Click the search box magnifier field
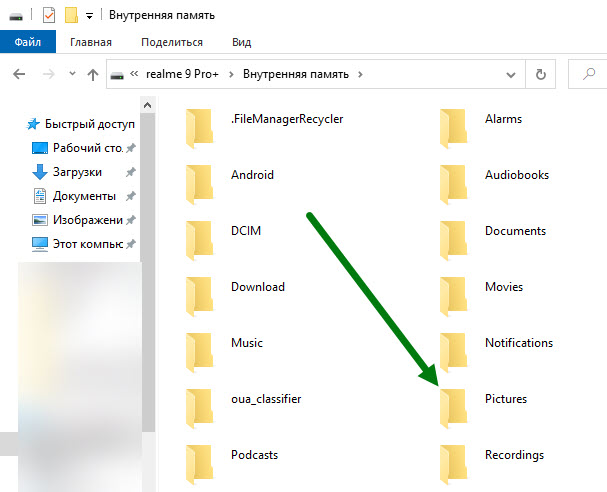Viewport: 607px width, 492px height. (x=588, y=74)
